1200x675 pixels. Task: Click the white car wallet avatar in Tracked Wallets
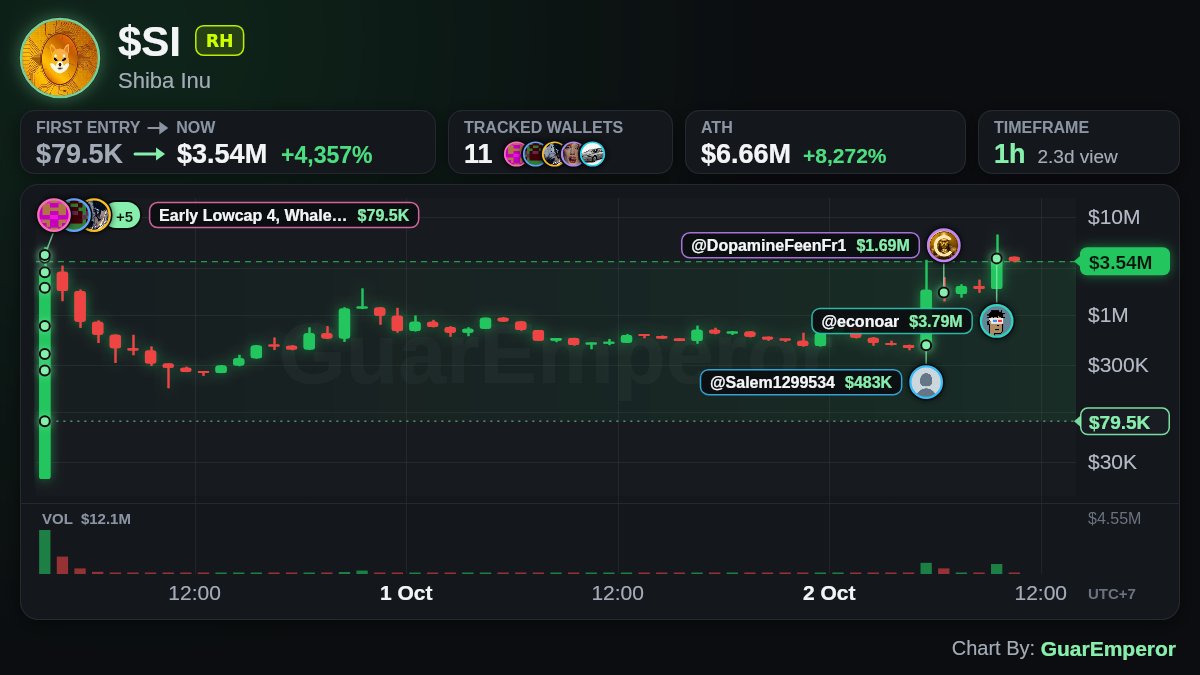point(592,154)
